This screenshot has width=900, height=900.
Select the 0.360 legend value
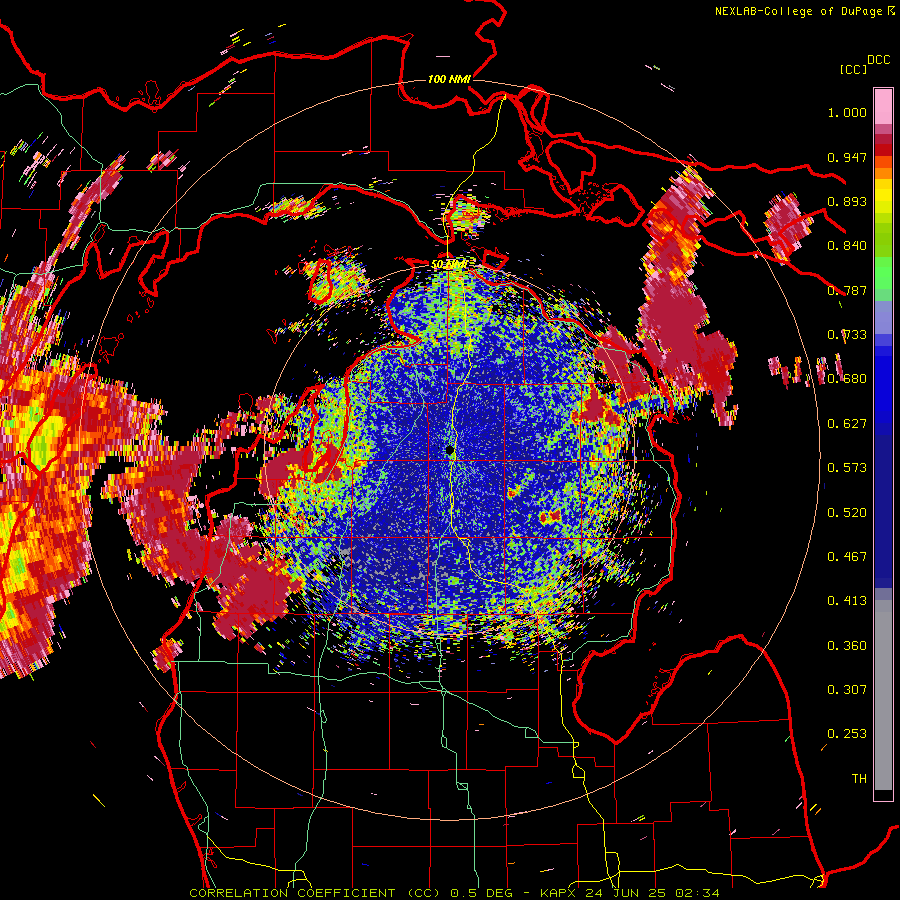[847, 646]
